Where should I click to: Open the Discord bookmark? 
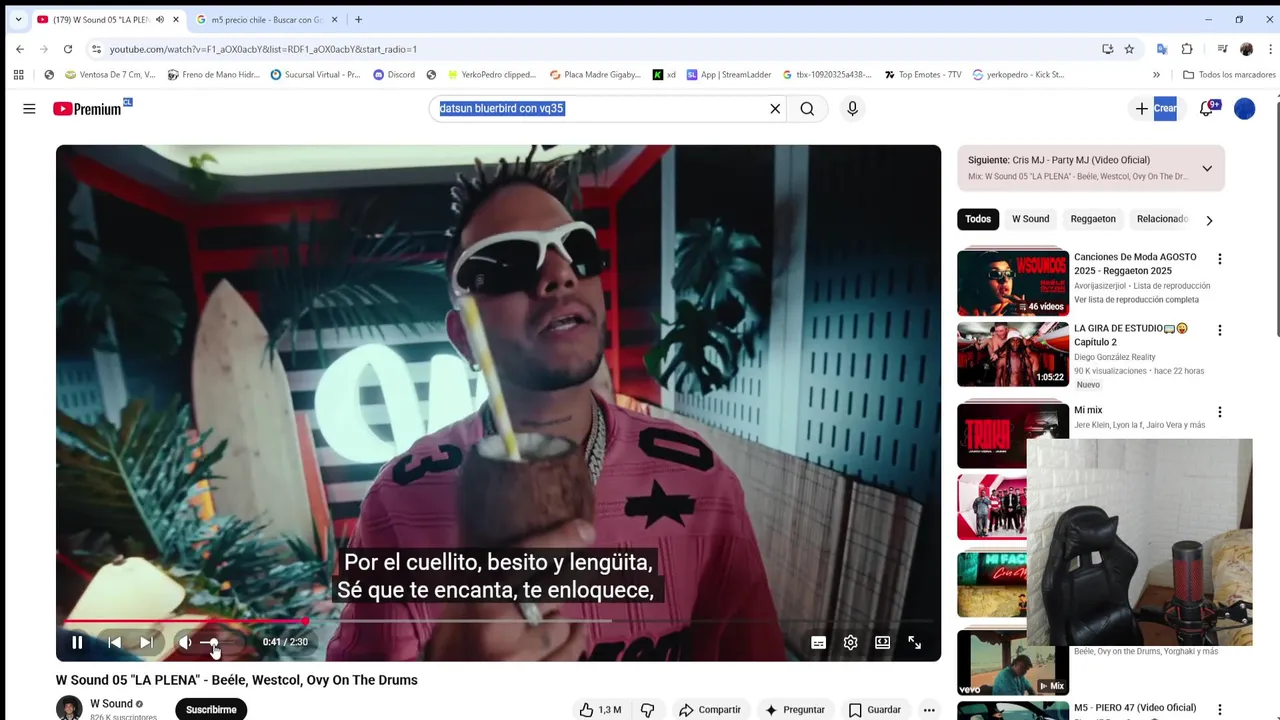coord(393,74)
